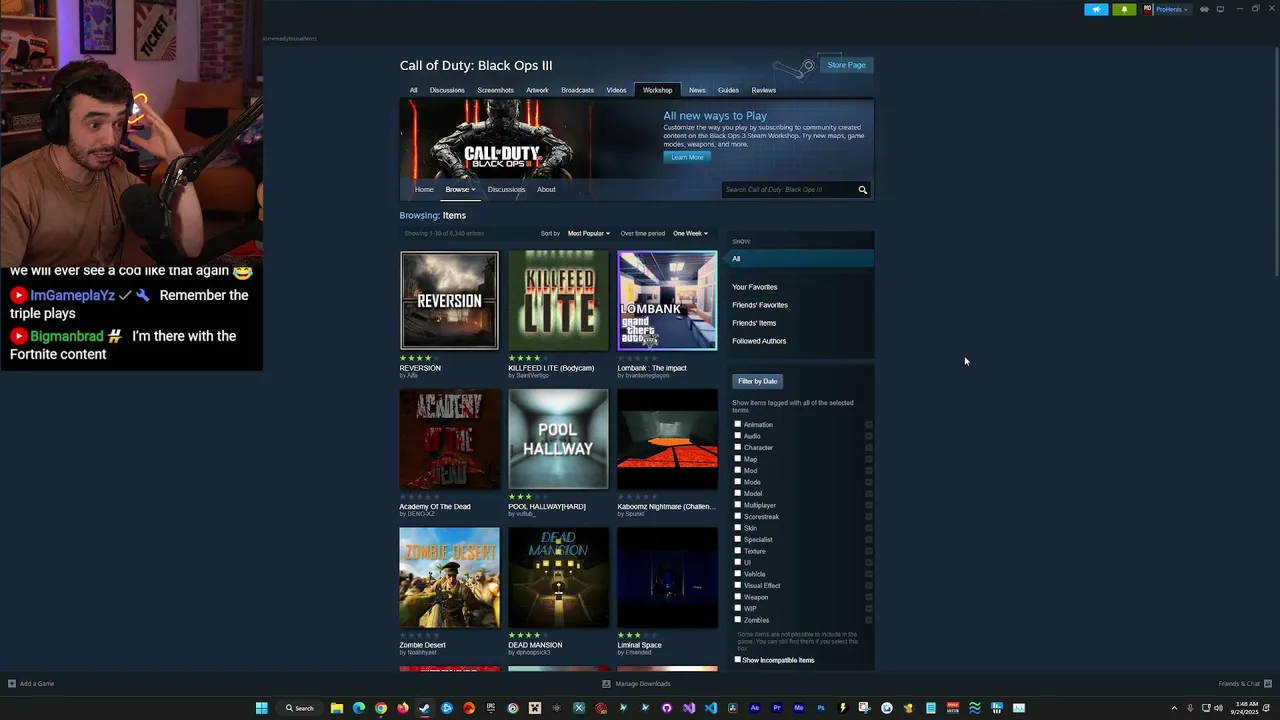This screenshot has width=1280, height=720.
Task: Open the POOL HALLWAY workshop item thumbnail
Action: [x=558, y=439]
